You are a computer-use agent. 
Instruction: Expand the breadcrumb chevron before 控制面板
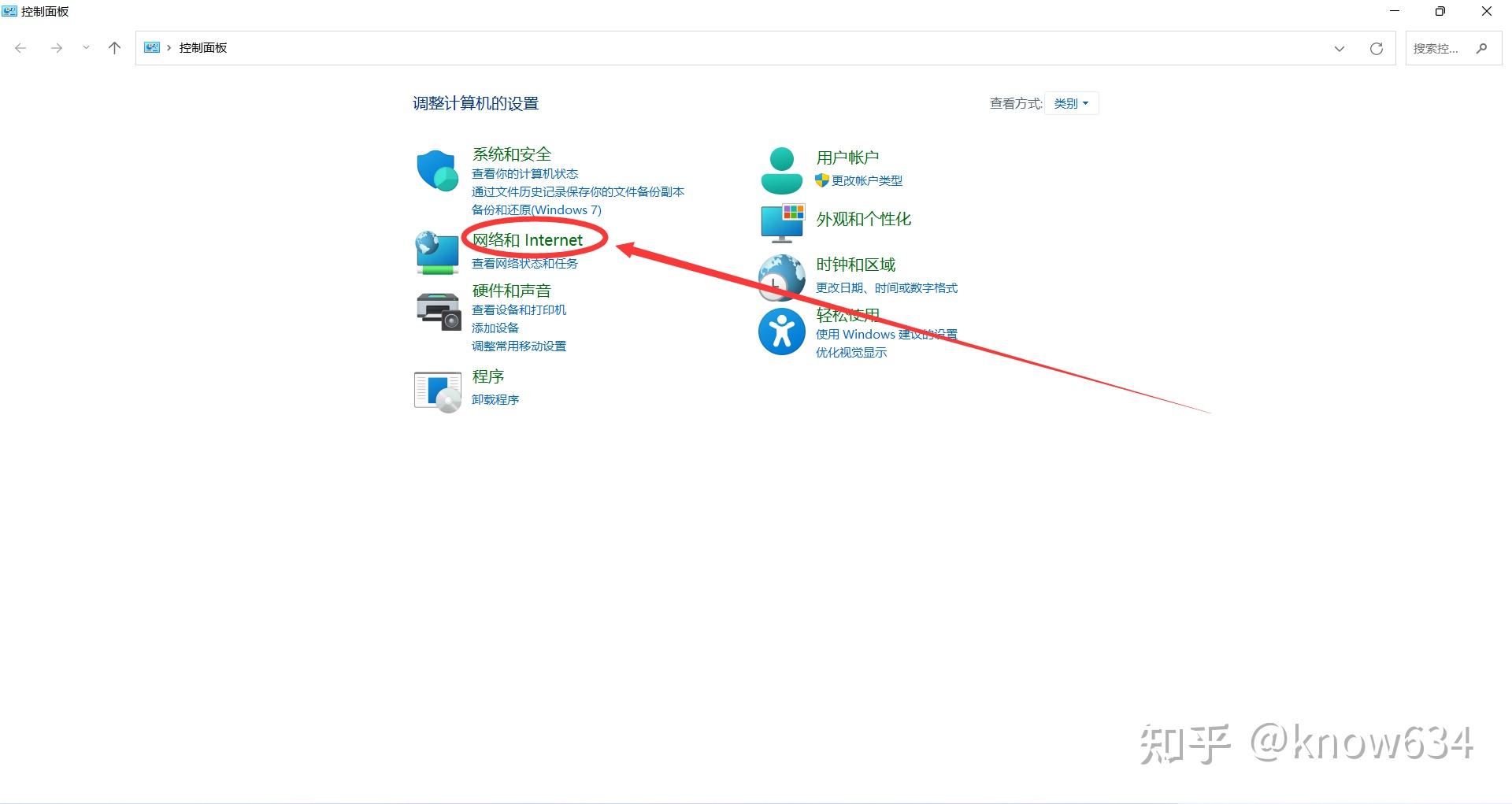click(169, 48)
